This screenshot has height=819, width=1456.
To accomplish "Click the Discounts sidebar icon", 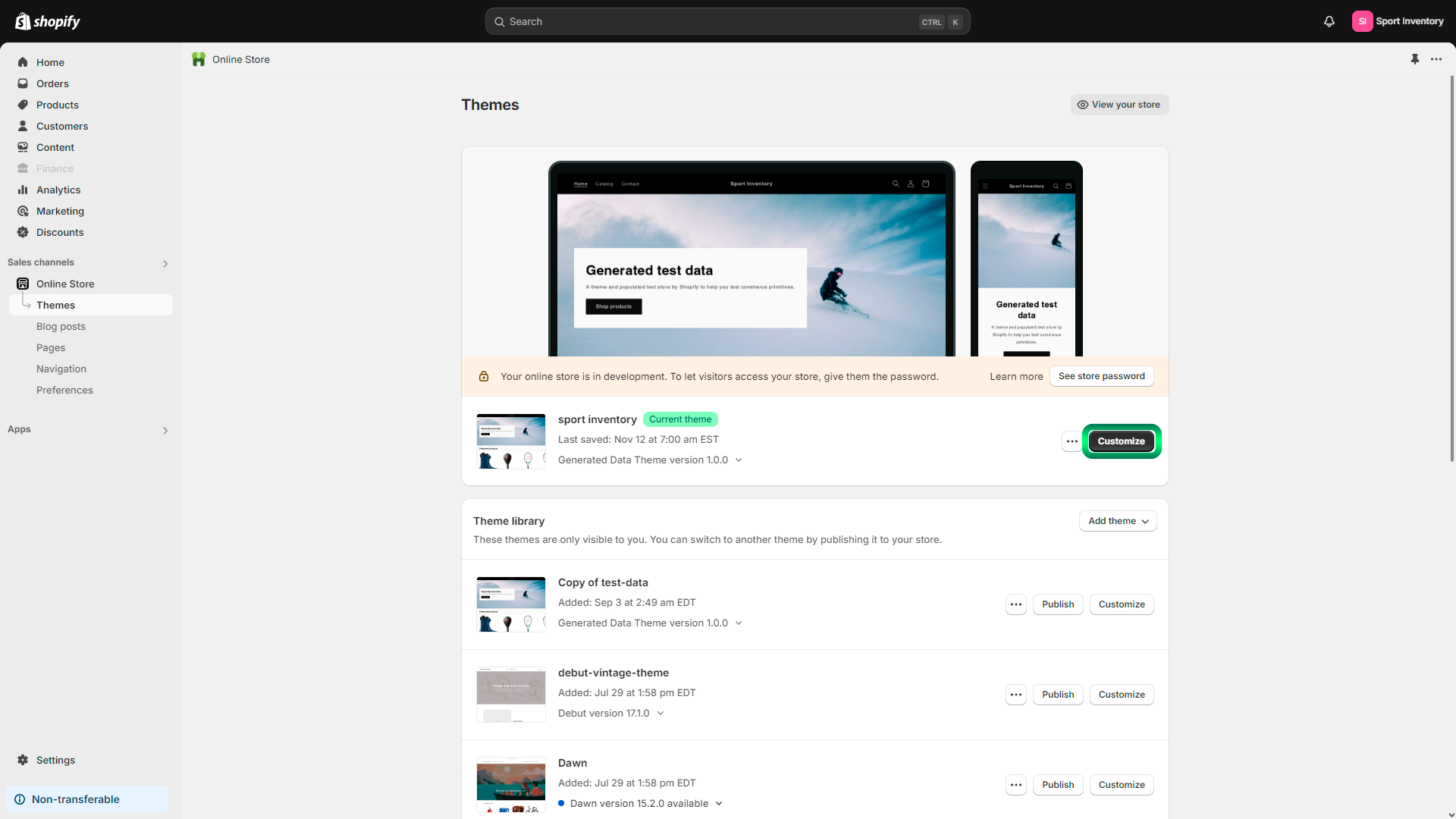I will tap(23, 232).
